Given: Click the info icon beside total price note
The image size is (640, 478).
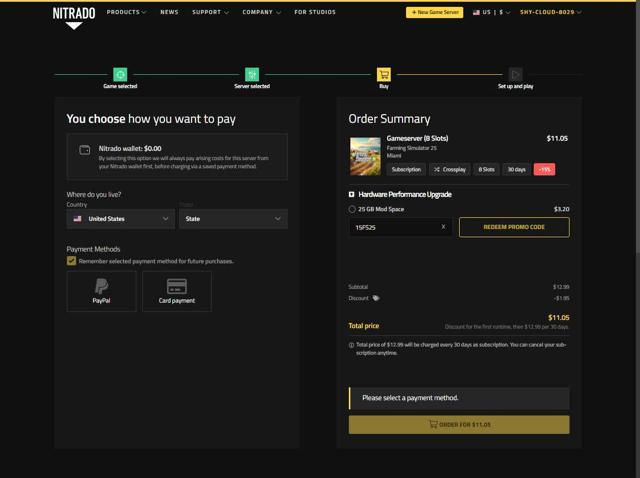Looking at the screenshot, I should pos(351,345).
